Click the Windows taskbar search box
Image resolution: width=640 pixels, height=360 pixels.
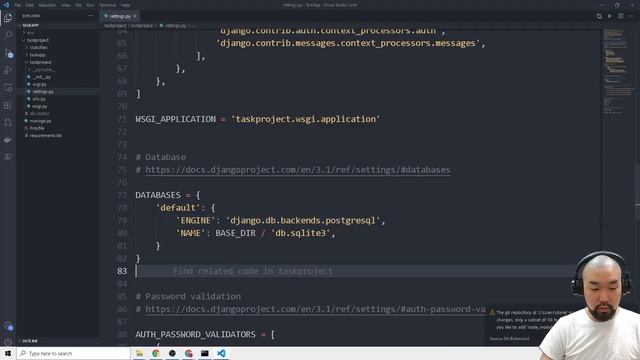click(73, 353)
